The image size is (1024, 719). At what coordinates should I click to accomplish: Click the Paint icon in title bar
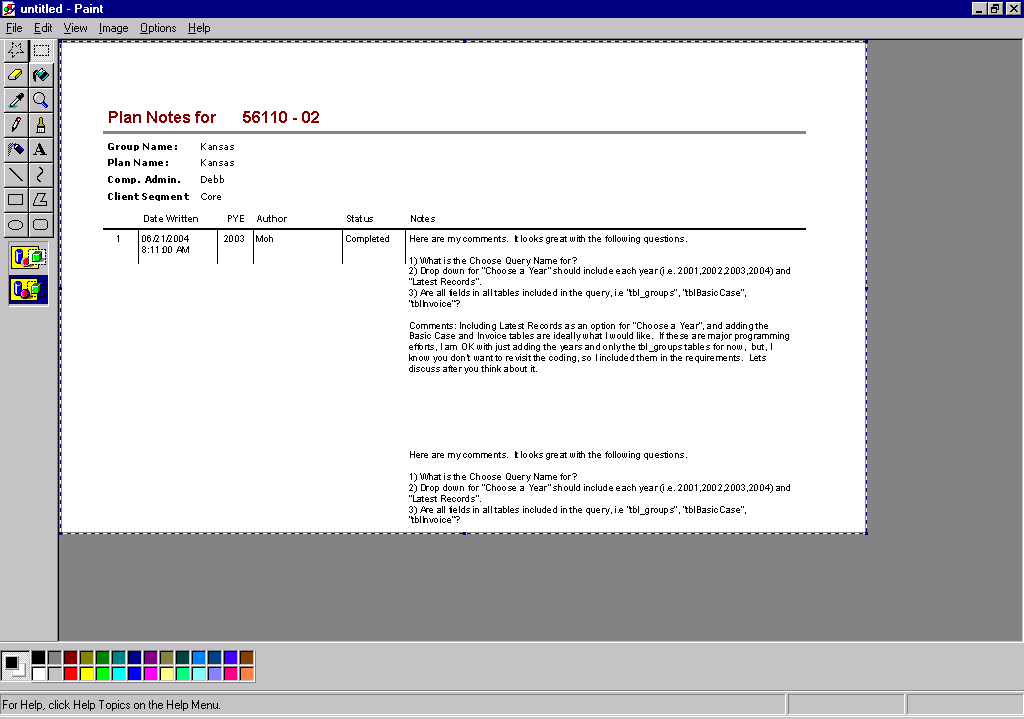click(9, 8)
